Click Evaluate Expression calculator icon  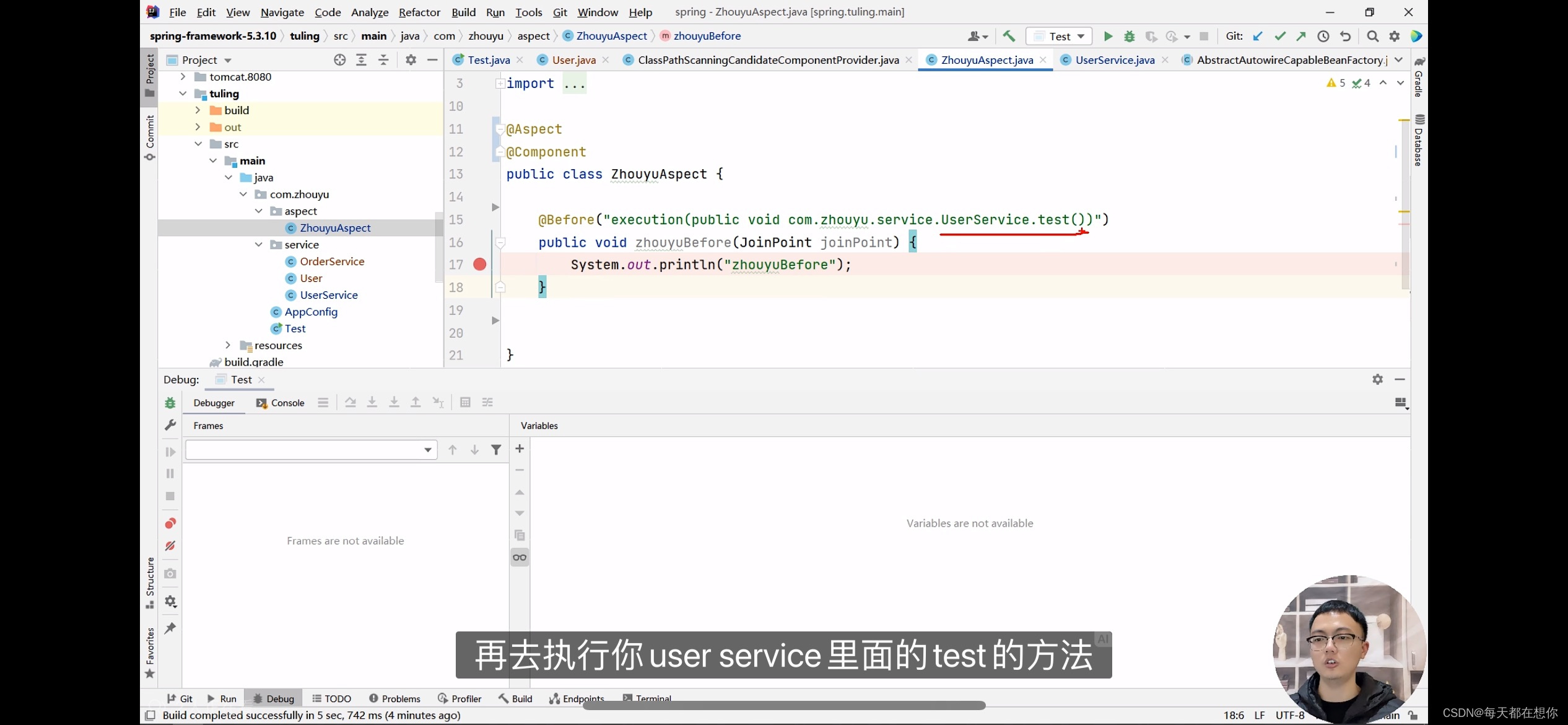(465, 402)
